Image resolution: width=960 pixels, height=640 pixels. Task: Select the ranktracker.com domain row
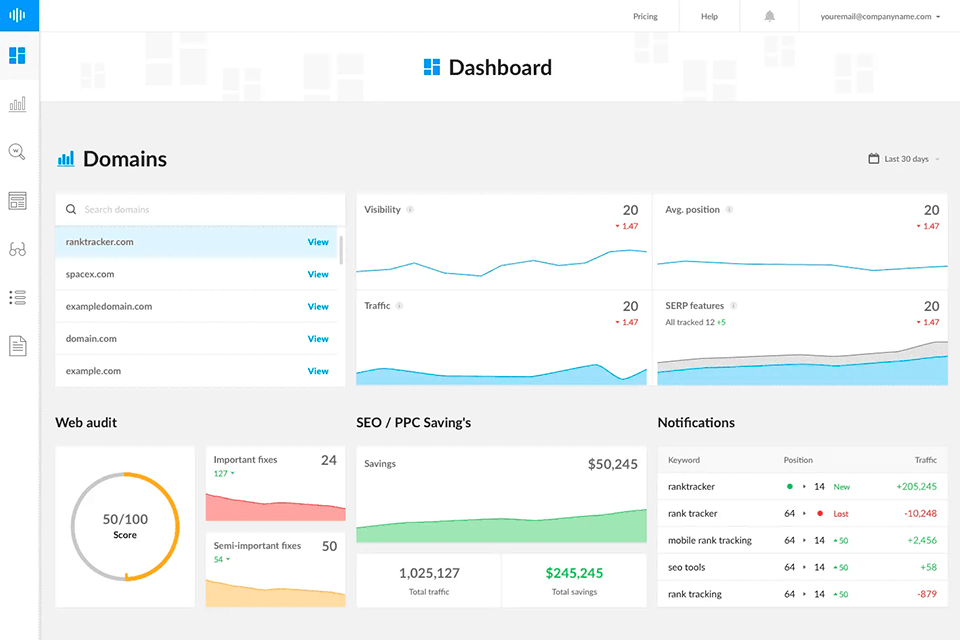(196, 242)
